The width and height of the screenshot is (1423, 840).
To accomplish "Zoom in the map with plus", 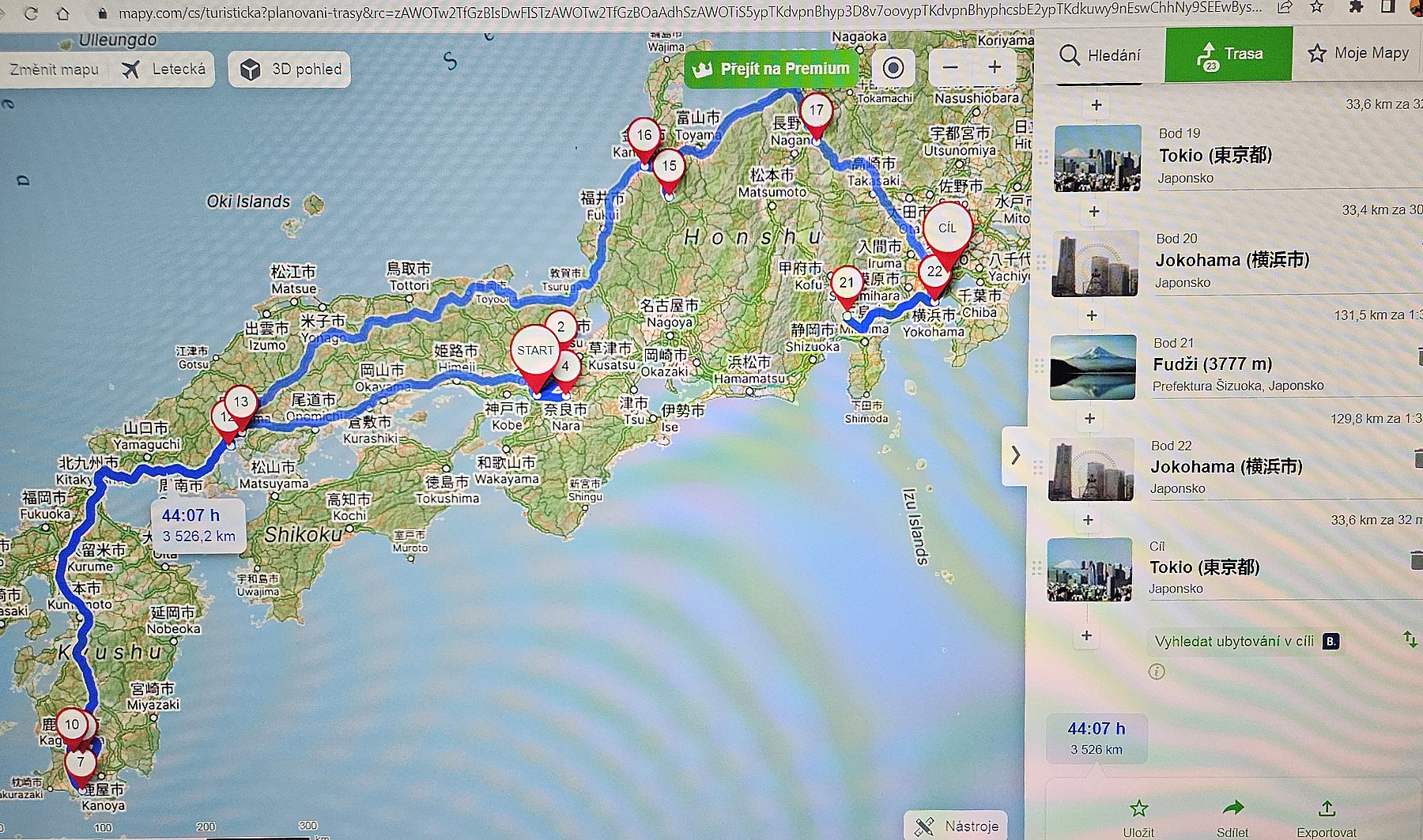I will click(x=995, y=68).
